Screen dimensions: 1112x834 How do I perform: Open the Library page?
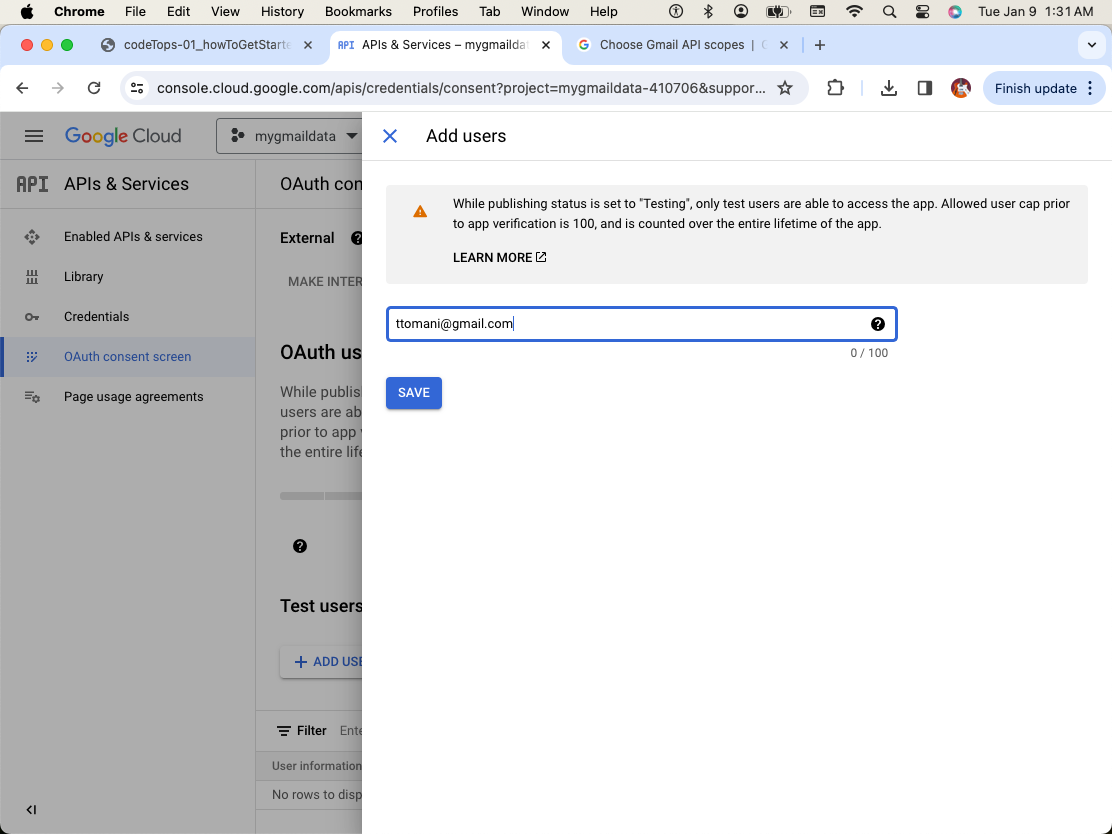coord(83,277)
